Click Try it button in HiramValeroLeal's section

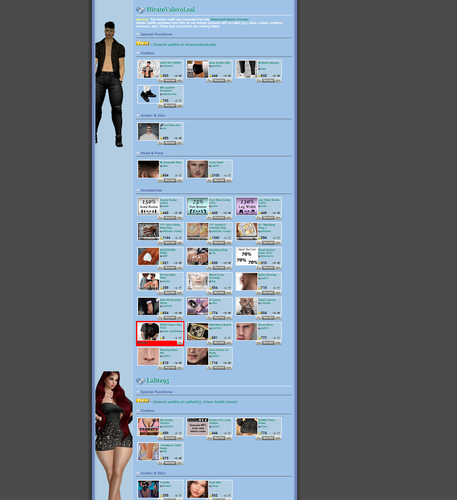click(x=142, y=43)
